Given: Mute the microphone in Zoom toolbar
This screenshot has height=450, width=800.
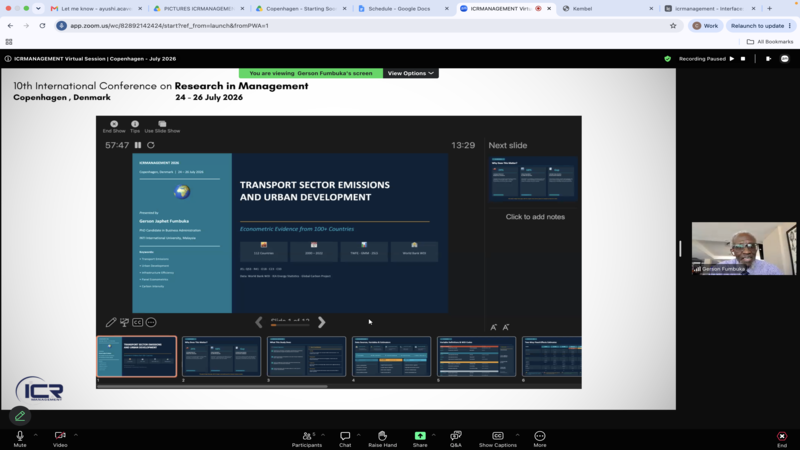Looking at the screenshot, I should point(20,438).
